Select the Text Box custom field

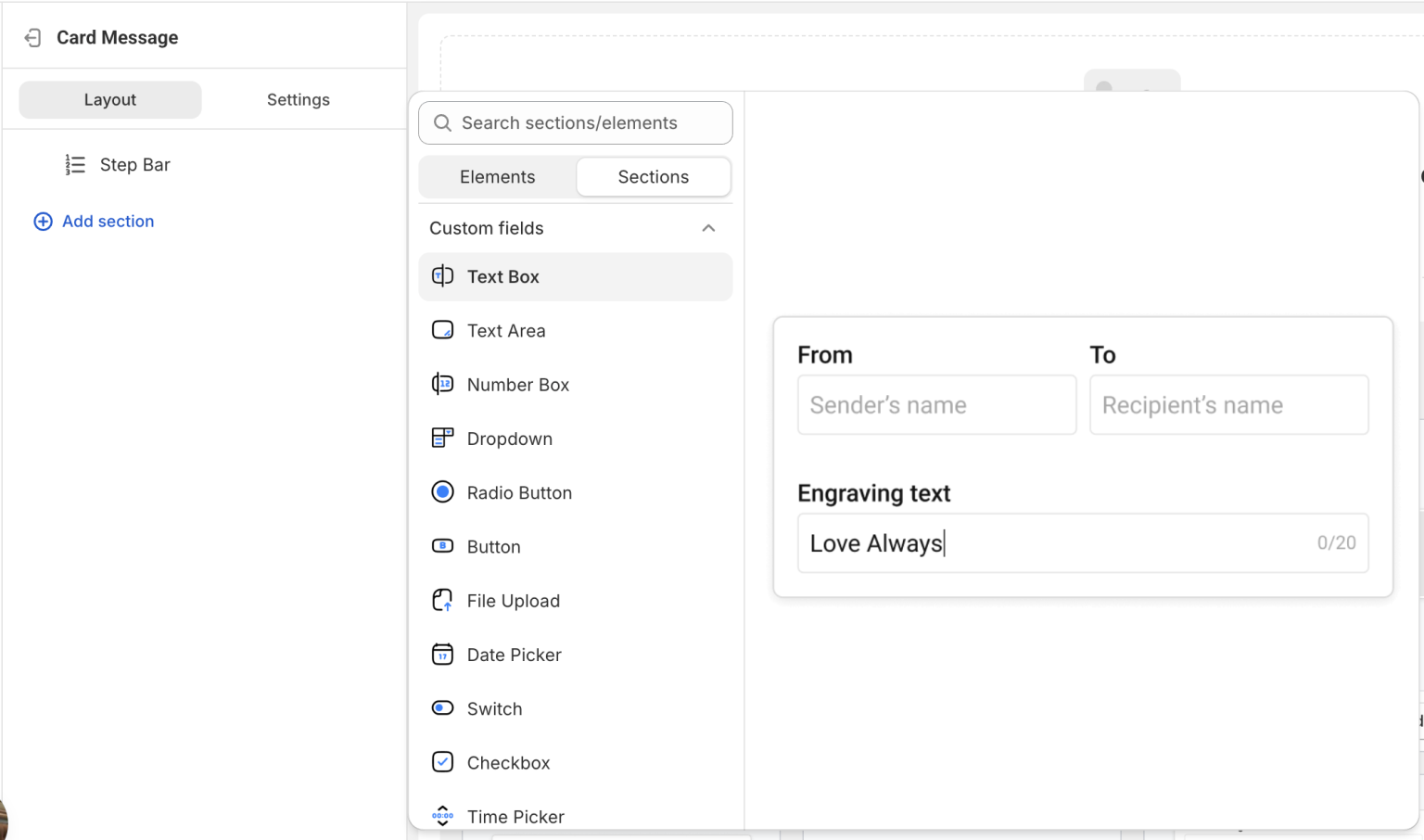tap(503, 276)
